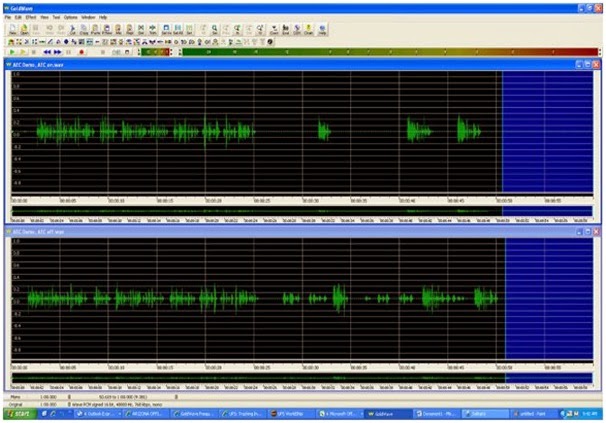
Task: Open the Tool menu
Action: click(56, 17)
